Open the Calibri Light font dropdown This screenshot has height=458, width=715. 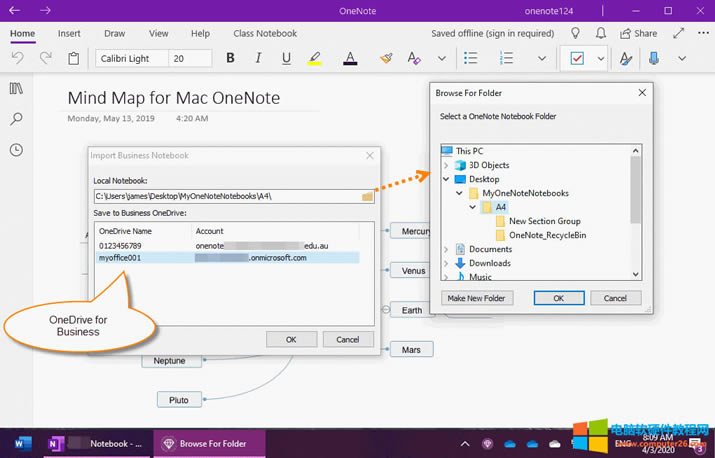coord(132,59)
